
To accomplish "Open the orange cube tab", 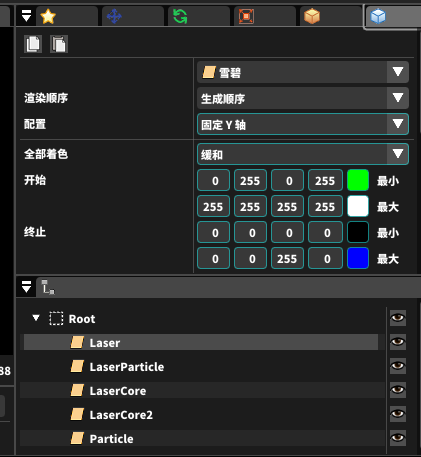I will 331,16.
